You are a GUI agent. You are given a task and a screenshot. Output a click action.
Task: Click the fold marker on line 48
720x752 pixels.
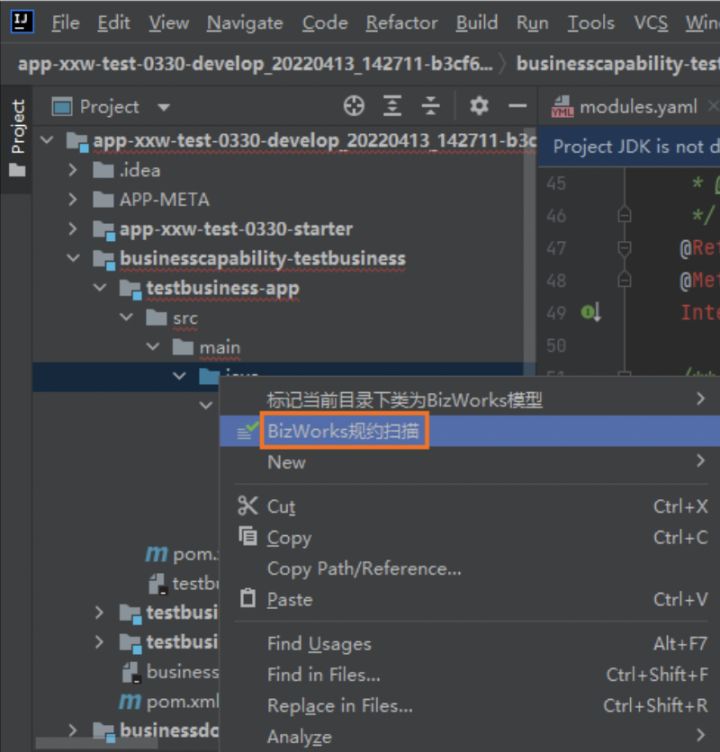pos(624,279)
